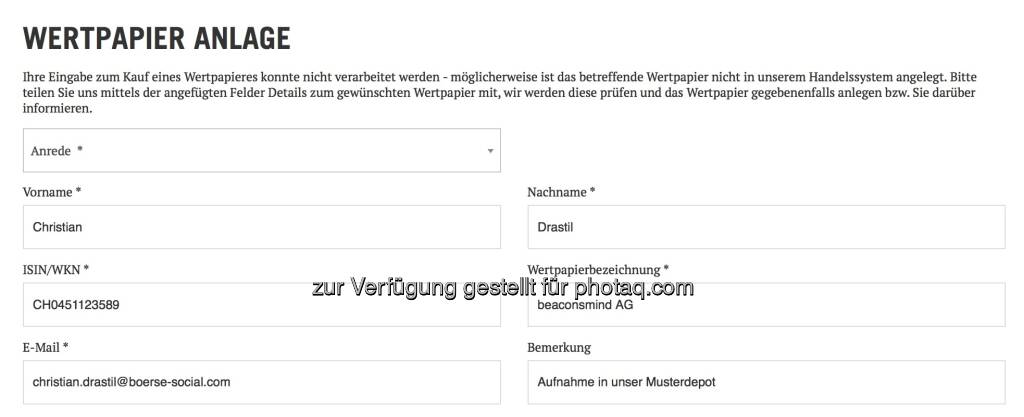This screenshot has height=417, width=1024.
Task: Click the Bemerkung label text
Action: (x=558, y=347)
